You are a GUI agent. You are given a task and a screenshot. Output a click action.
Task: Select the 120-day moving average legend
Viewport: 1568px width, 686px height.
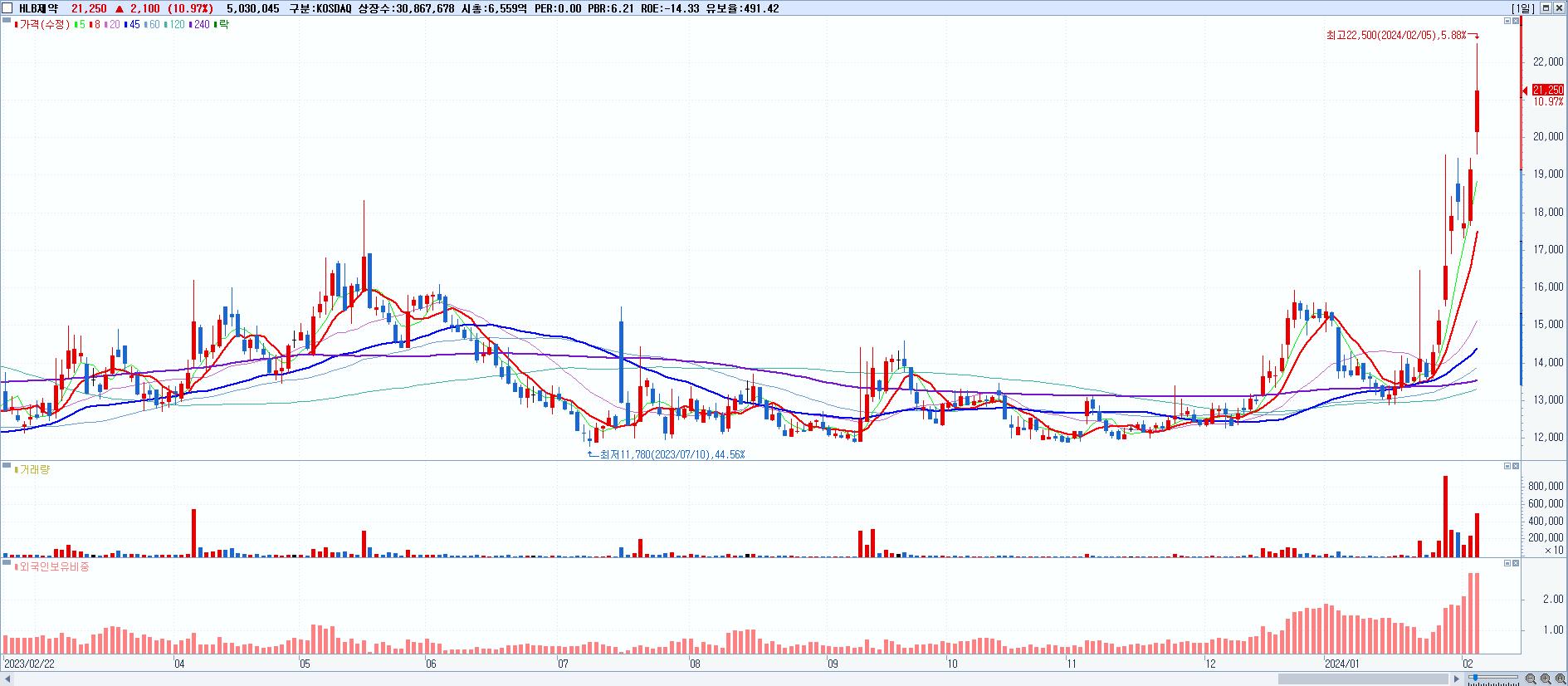tap(175, 25)
